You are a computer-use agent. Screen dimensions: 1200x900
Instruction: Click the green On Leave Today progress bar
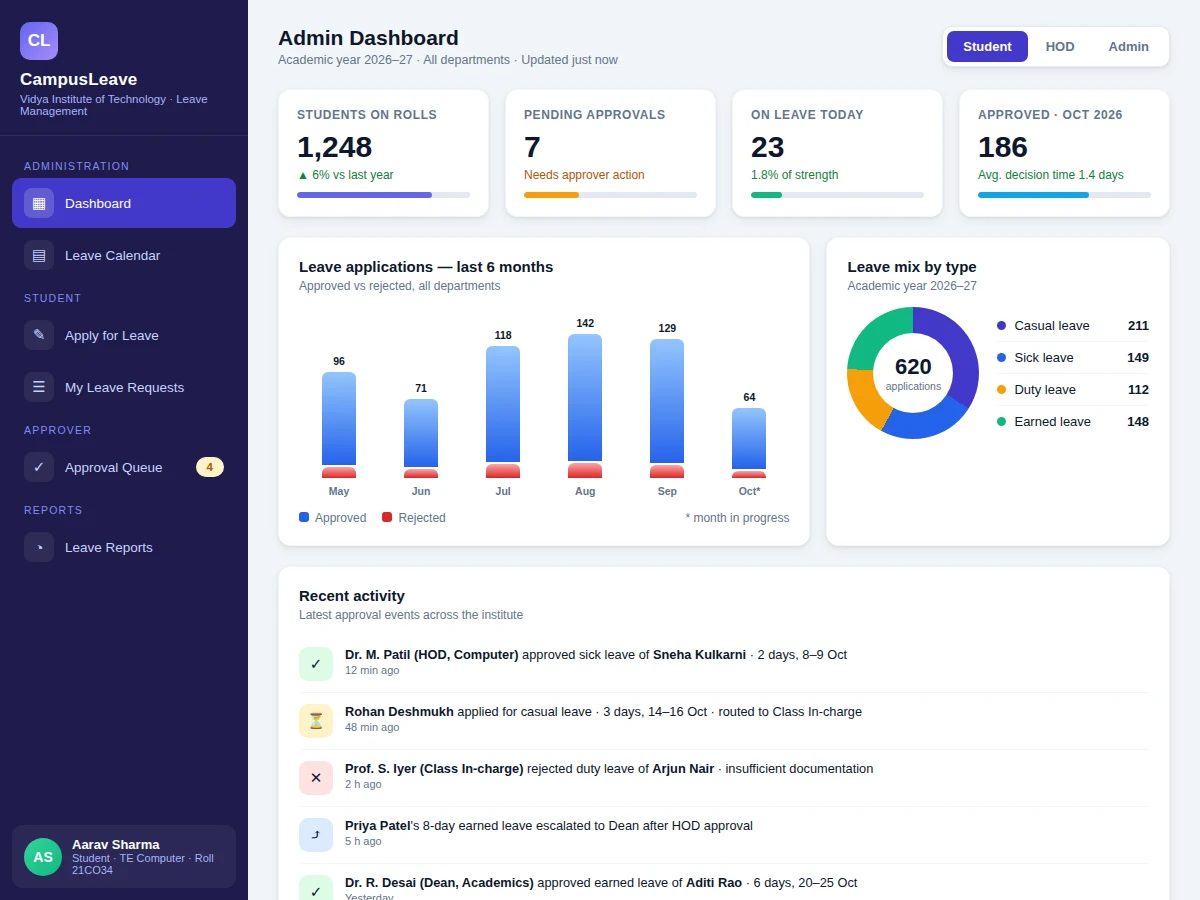click(x=766, y=195)
